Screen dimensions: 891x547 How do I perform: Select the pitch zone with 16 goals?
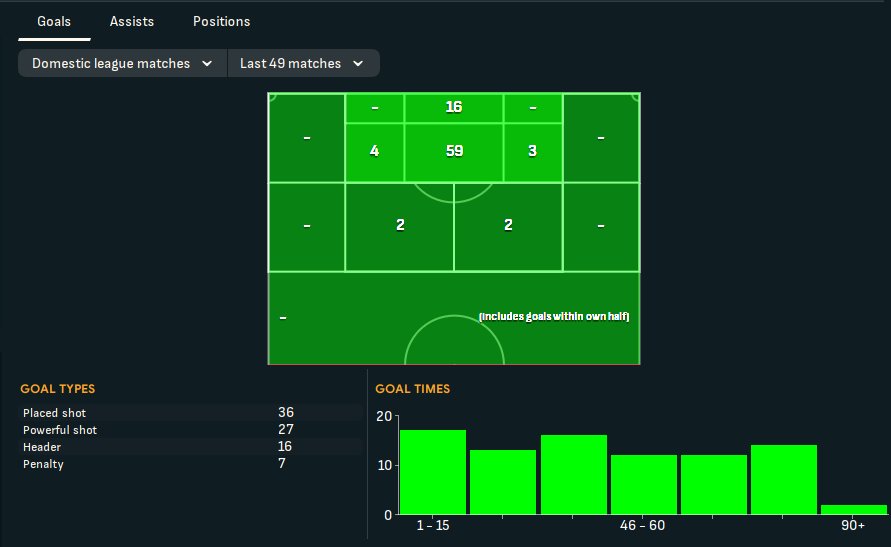coord(454,107)
